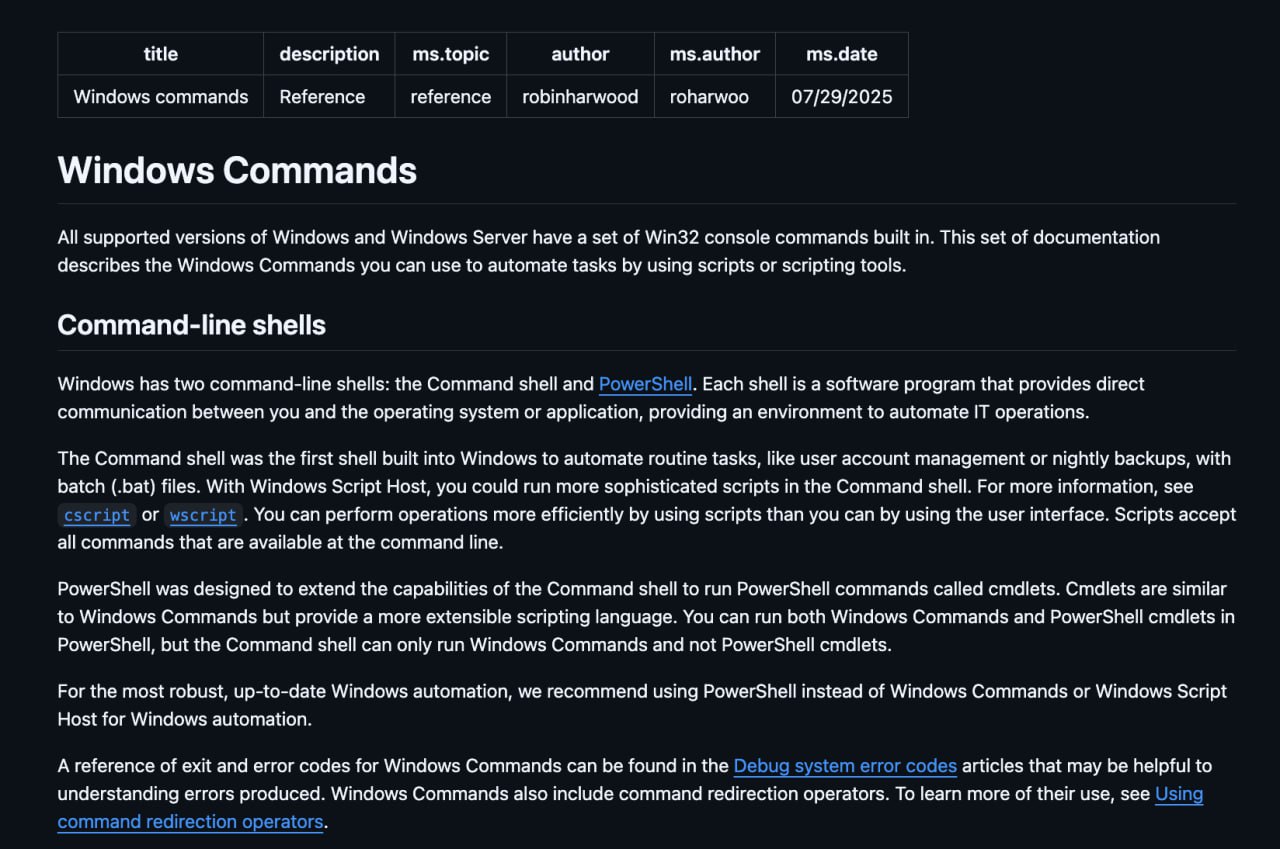Click the robinharwood author cell
This screenshot has width=1280, height=849.
pyautogui.click(x=580, y=97)
